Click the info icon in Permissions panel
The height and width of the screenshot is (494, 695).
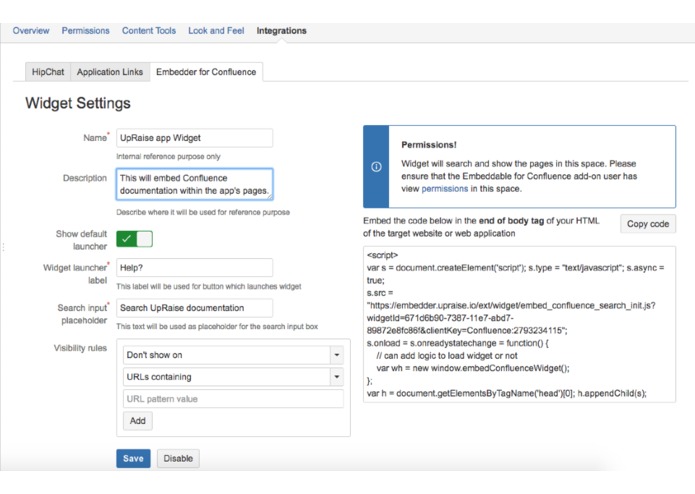[x=376, y=167]
